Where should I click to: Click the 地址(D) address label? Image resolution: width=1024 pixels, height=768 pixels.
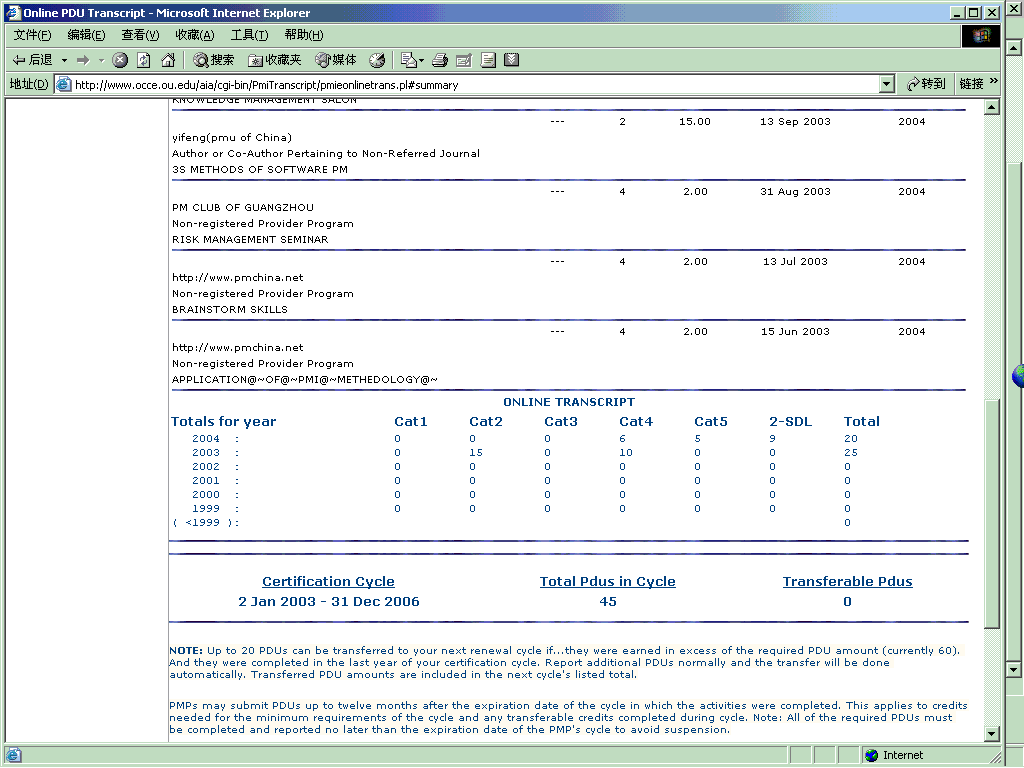click(29, 84)
